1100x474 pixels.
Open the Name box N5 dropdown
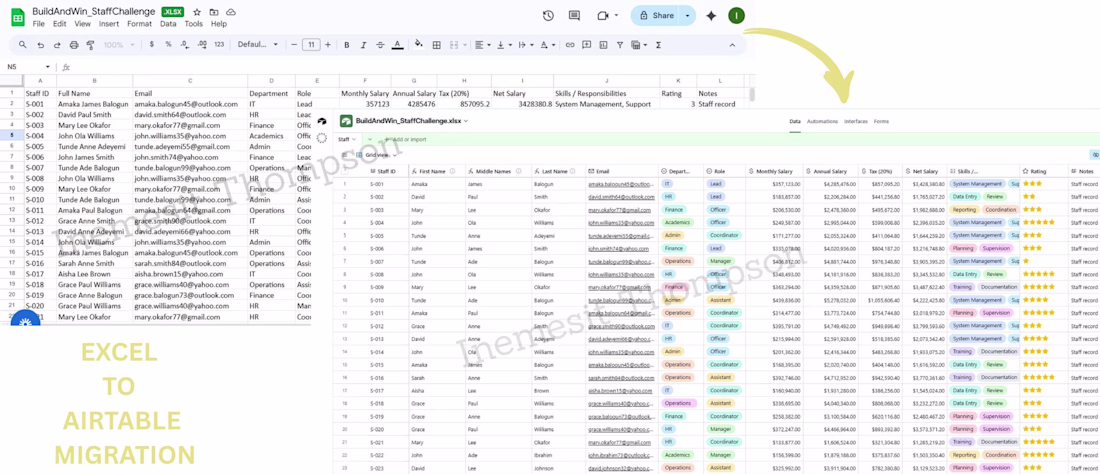(x=48, y=67)
